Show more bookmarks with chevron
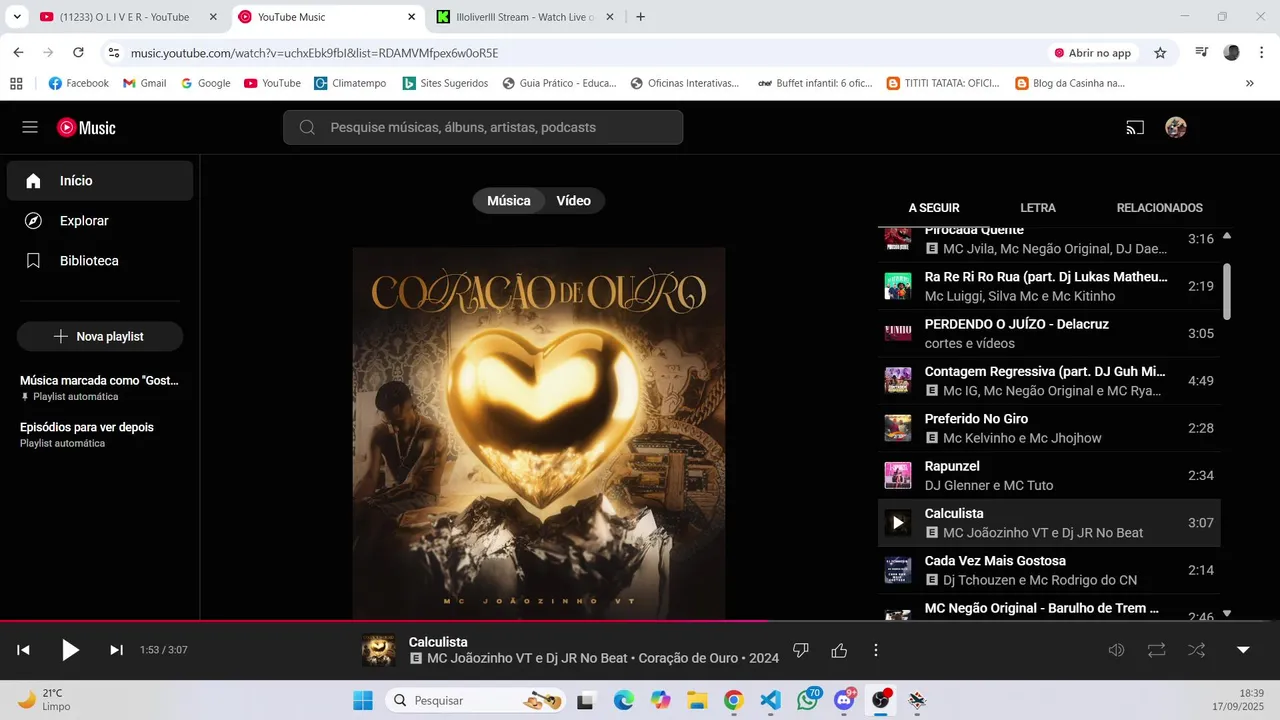Viewport: 1280px width, 720px height. [x=1249, y=83]
